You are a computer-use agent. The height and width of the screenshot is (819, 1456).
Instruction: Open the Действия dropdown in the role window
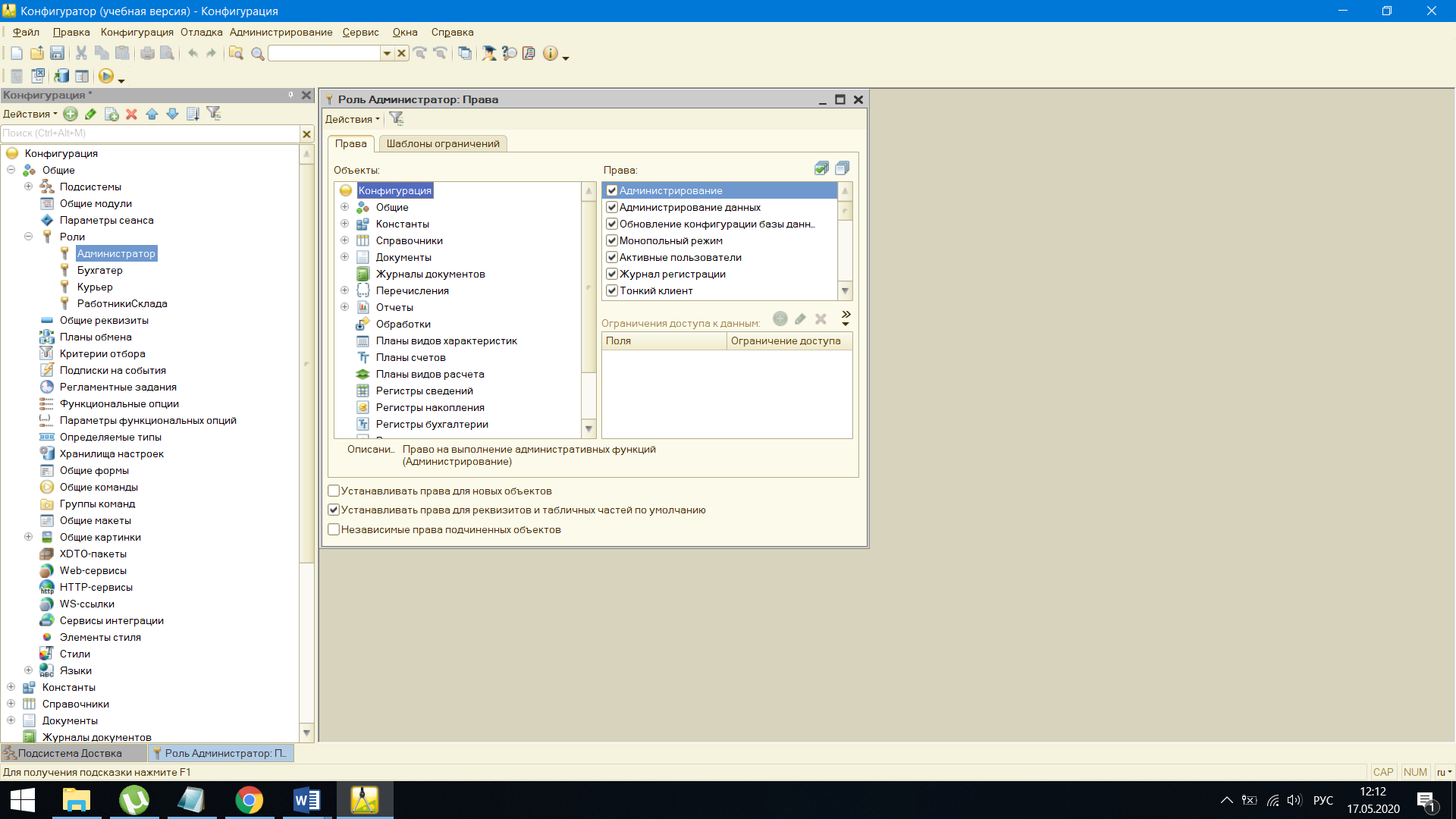click(352, 119)
